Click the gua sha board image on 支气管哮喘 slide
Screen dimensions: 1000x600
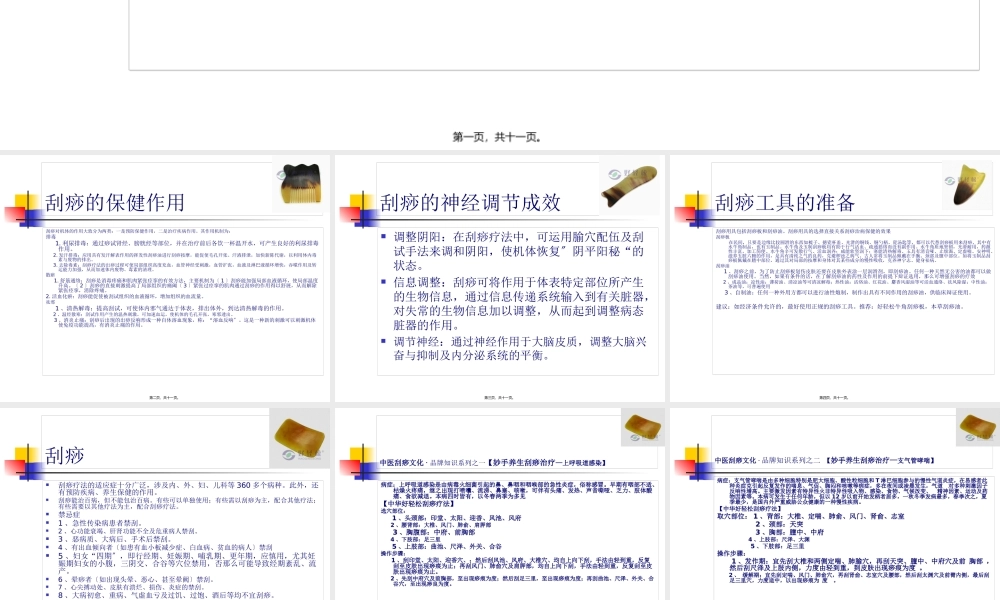(x=975, y=427)
